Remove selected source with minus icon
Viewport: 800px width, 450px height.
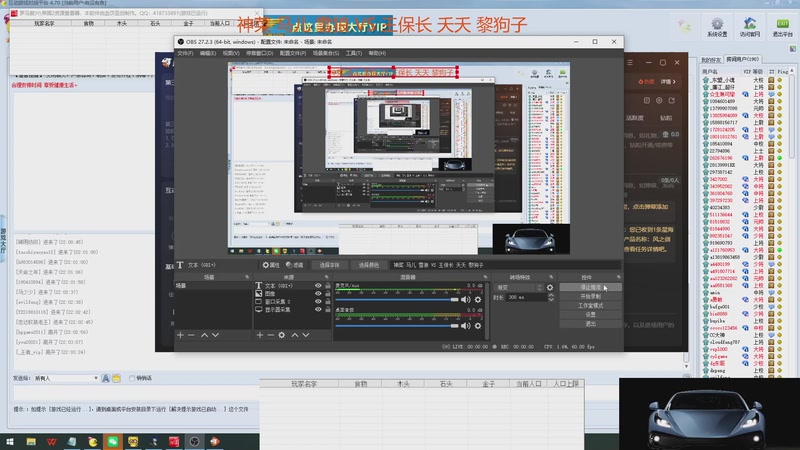coord(270,335)
